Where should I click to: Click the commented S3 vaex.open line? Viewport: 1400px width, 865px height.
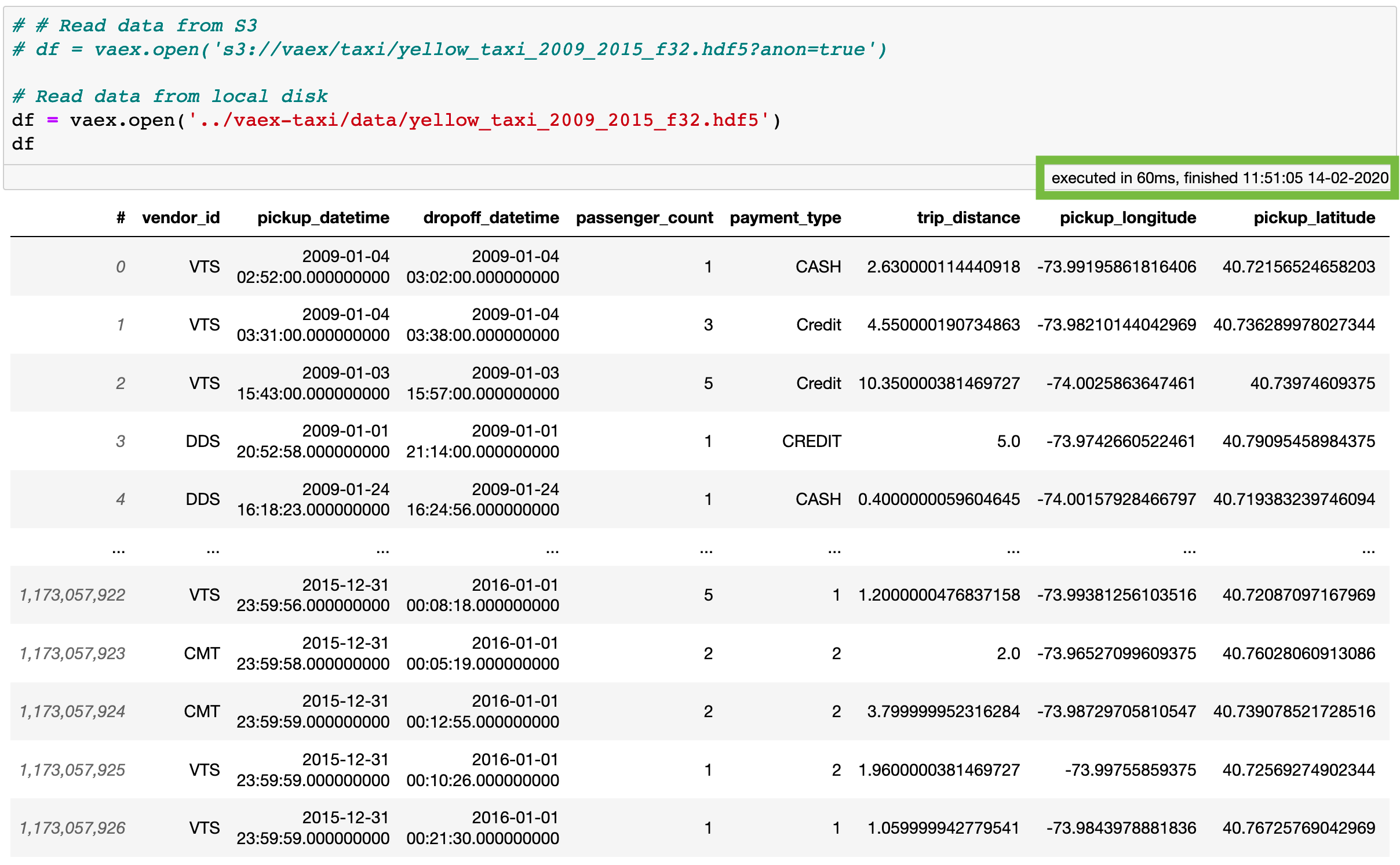tap(449, 50)
